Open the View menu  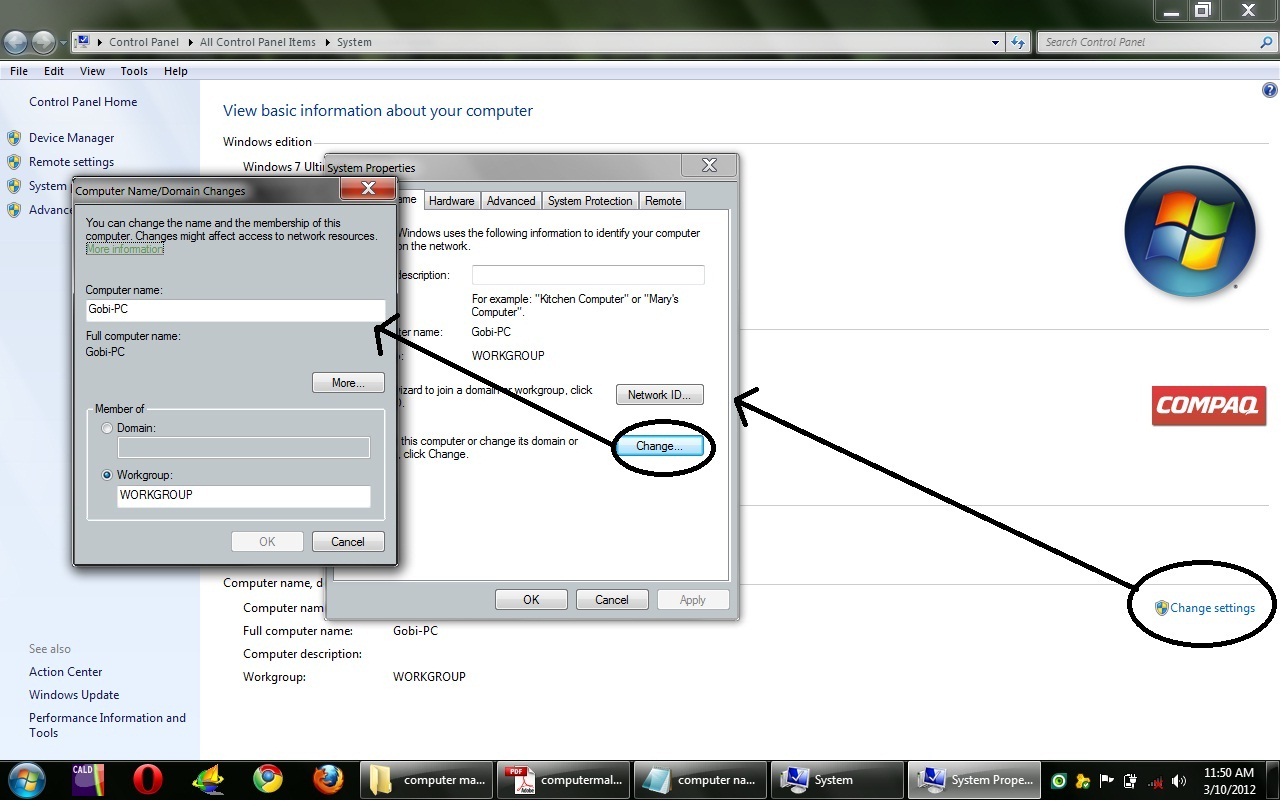(92, 71)
